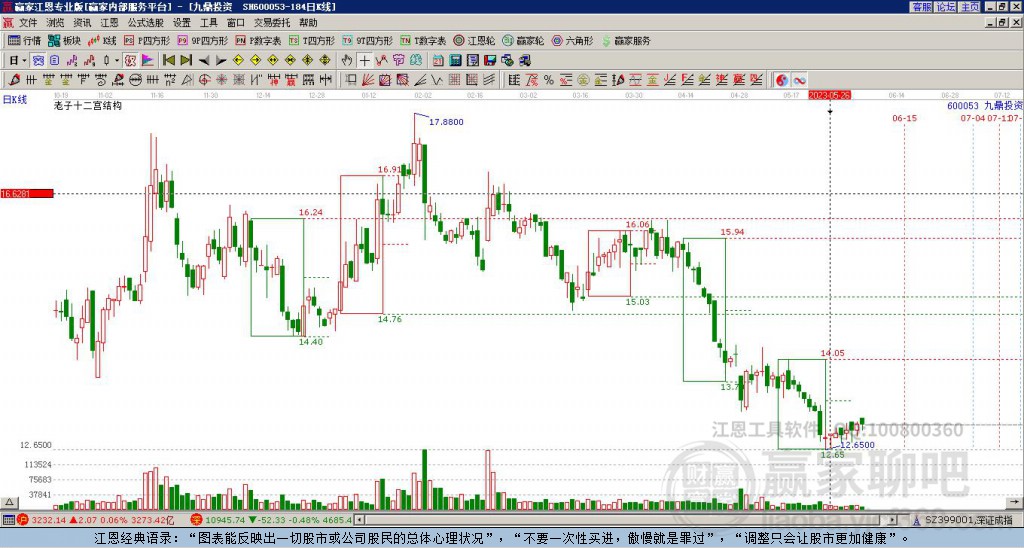Click the 12.6500 low price label on chart

click(x=857, y=445)
